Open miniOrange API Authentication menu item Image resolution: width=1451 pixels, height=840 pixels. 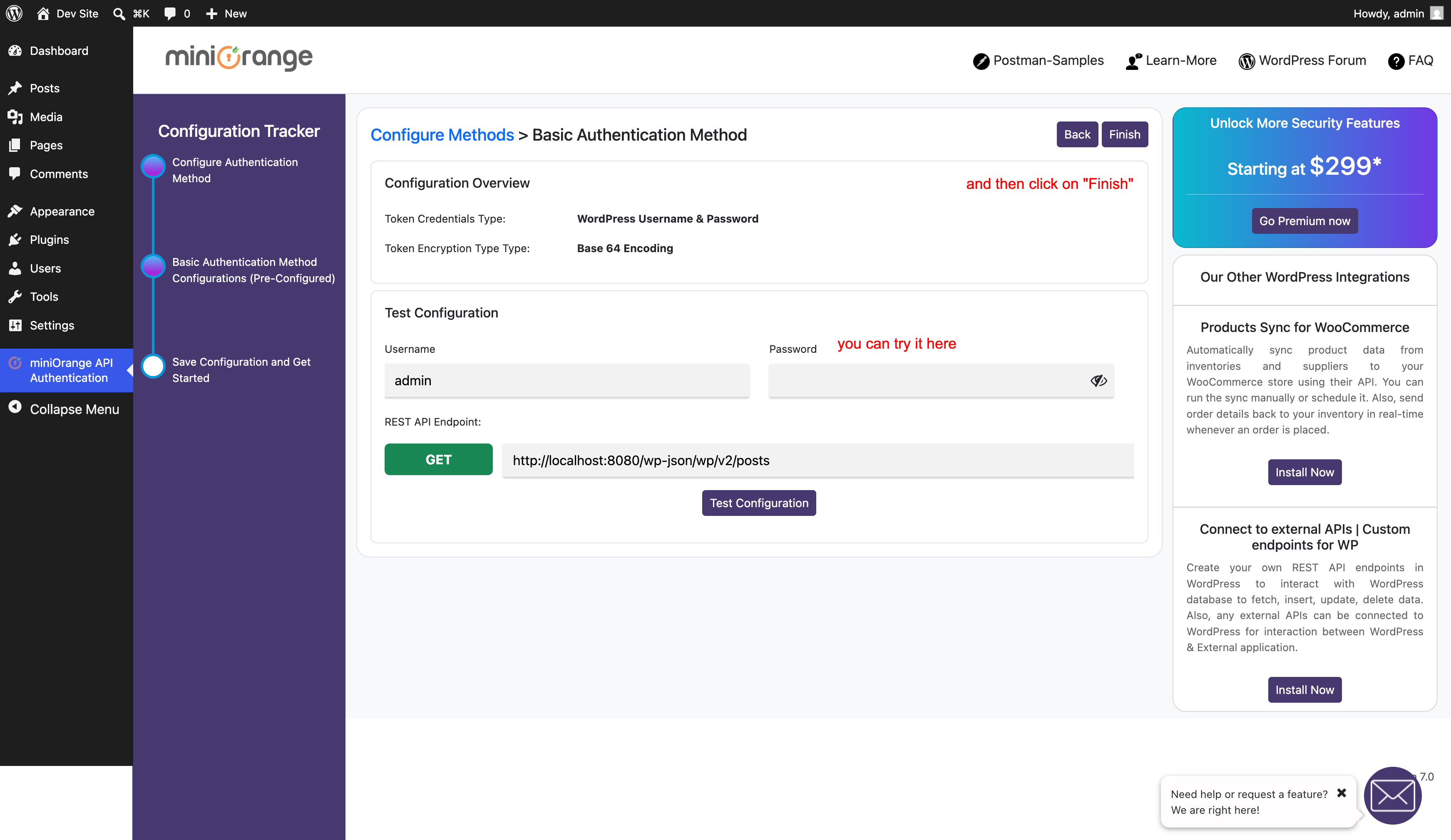[x=66, y=370]
